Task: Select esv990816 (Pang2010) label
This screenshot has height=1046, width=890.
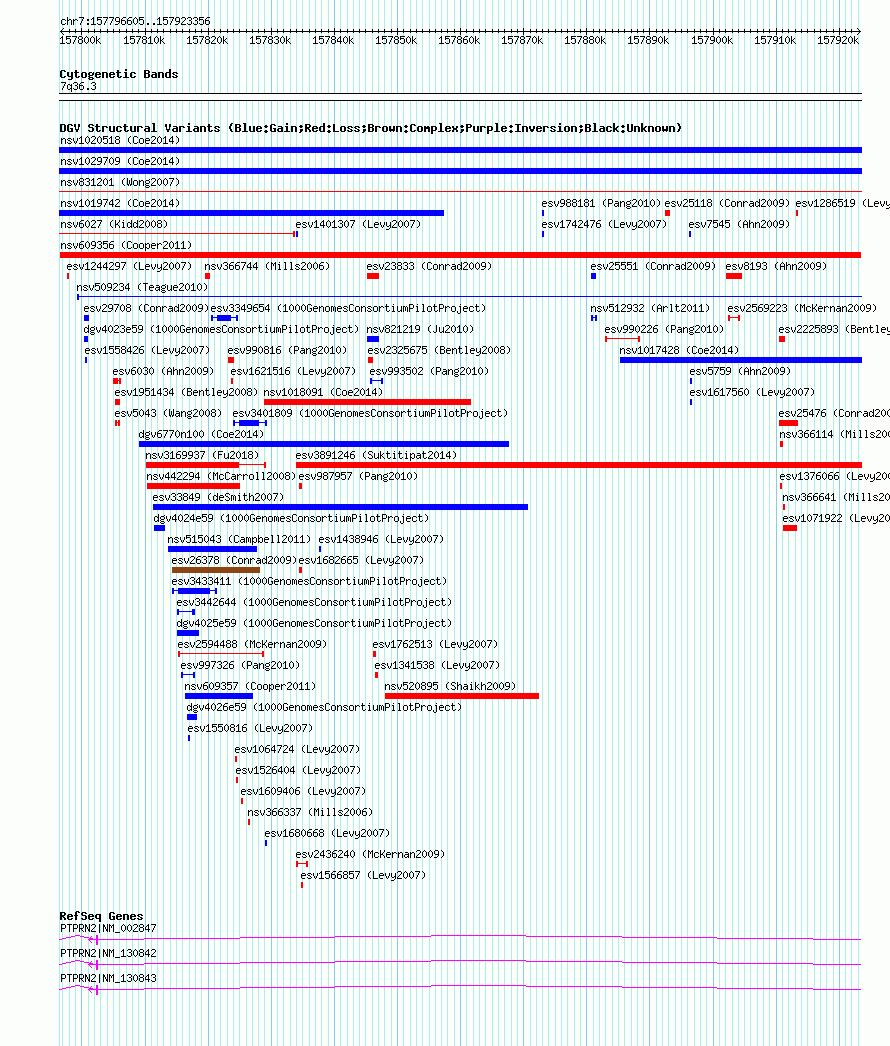Action: [x=288, y=350]
